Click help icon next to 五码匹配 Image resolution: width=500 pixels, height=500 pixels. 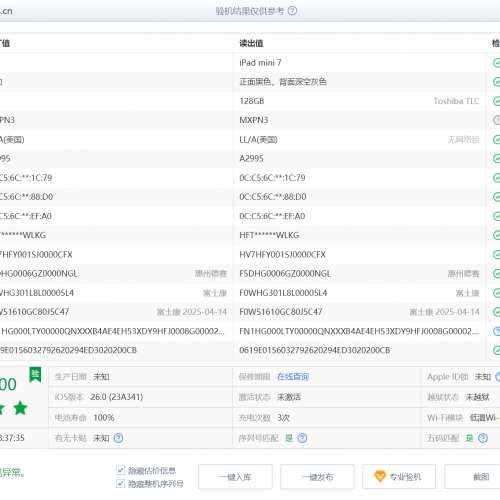(x=483, y=438)
